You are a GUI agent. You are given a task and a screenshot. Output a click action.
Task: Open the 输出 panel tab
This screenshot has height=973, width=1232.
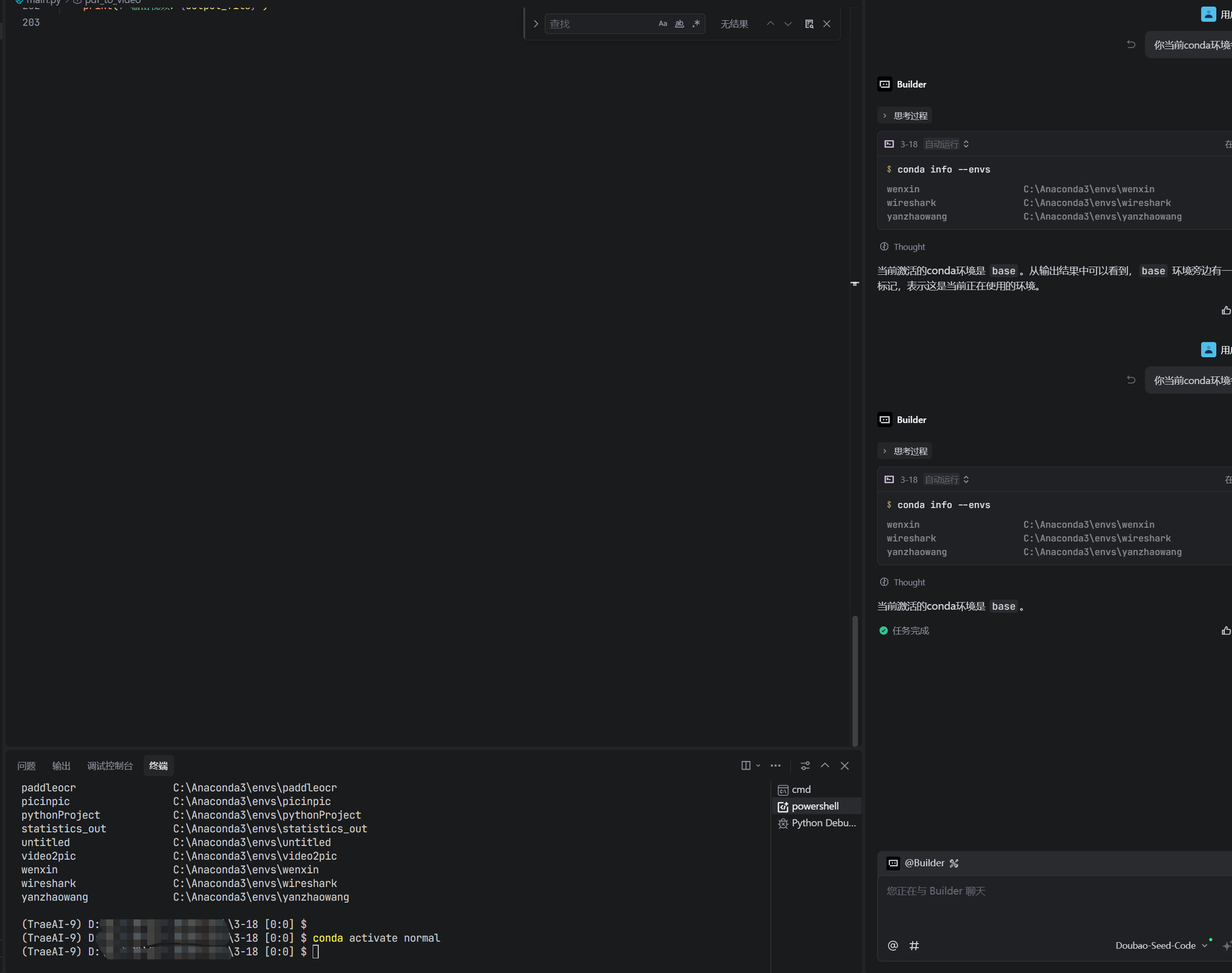pyautogui.click(x=61, y=766)
